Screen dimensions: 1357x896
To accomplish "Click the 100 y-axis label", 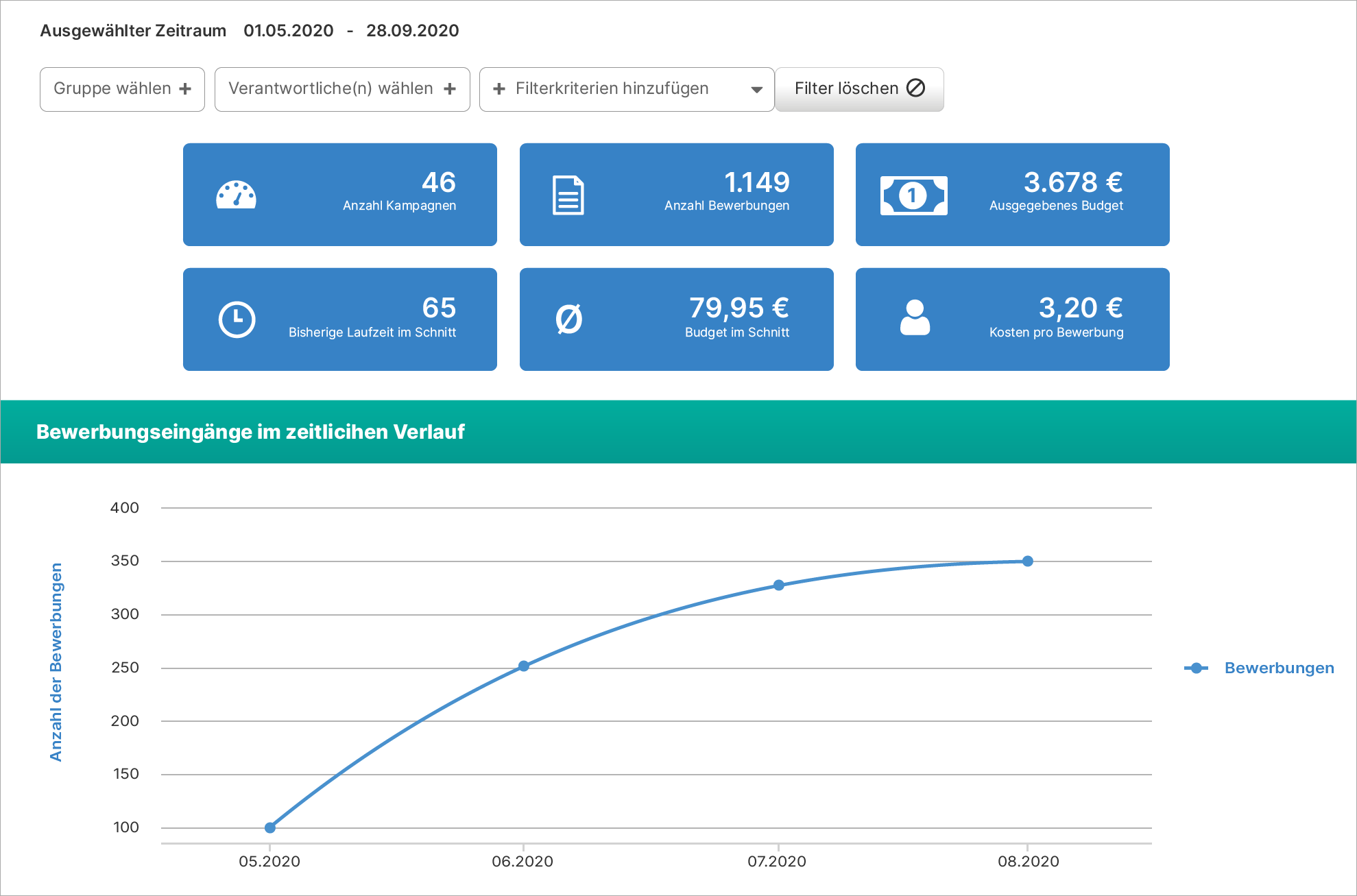I will tap(126, 827).
